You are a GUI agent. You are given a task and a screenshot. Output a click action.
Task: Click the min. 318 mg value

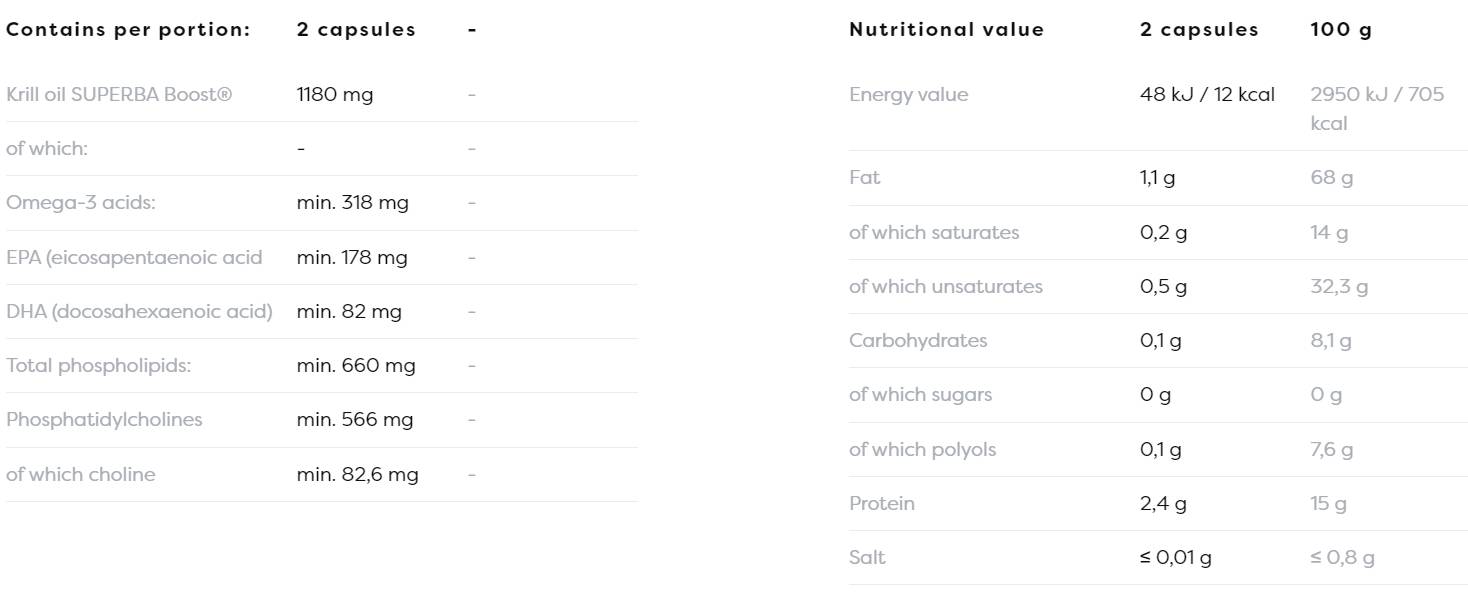click(x=353, y=202)
